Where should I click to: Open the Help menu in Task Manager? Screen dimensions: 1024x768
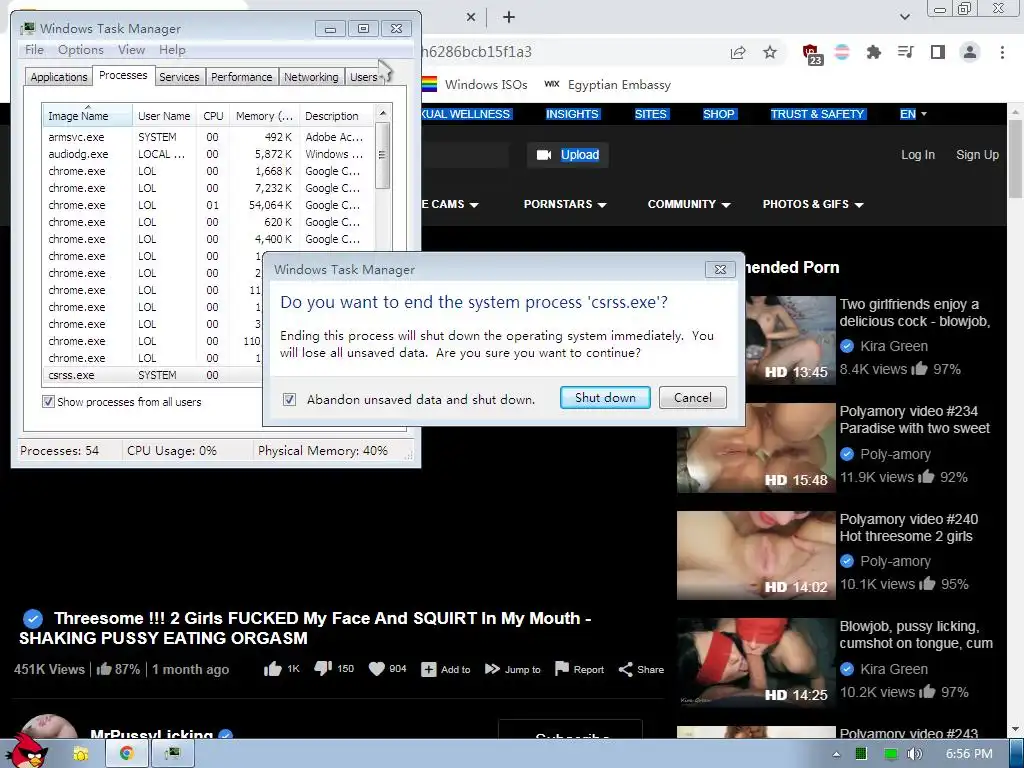(172, 50)
